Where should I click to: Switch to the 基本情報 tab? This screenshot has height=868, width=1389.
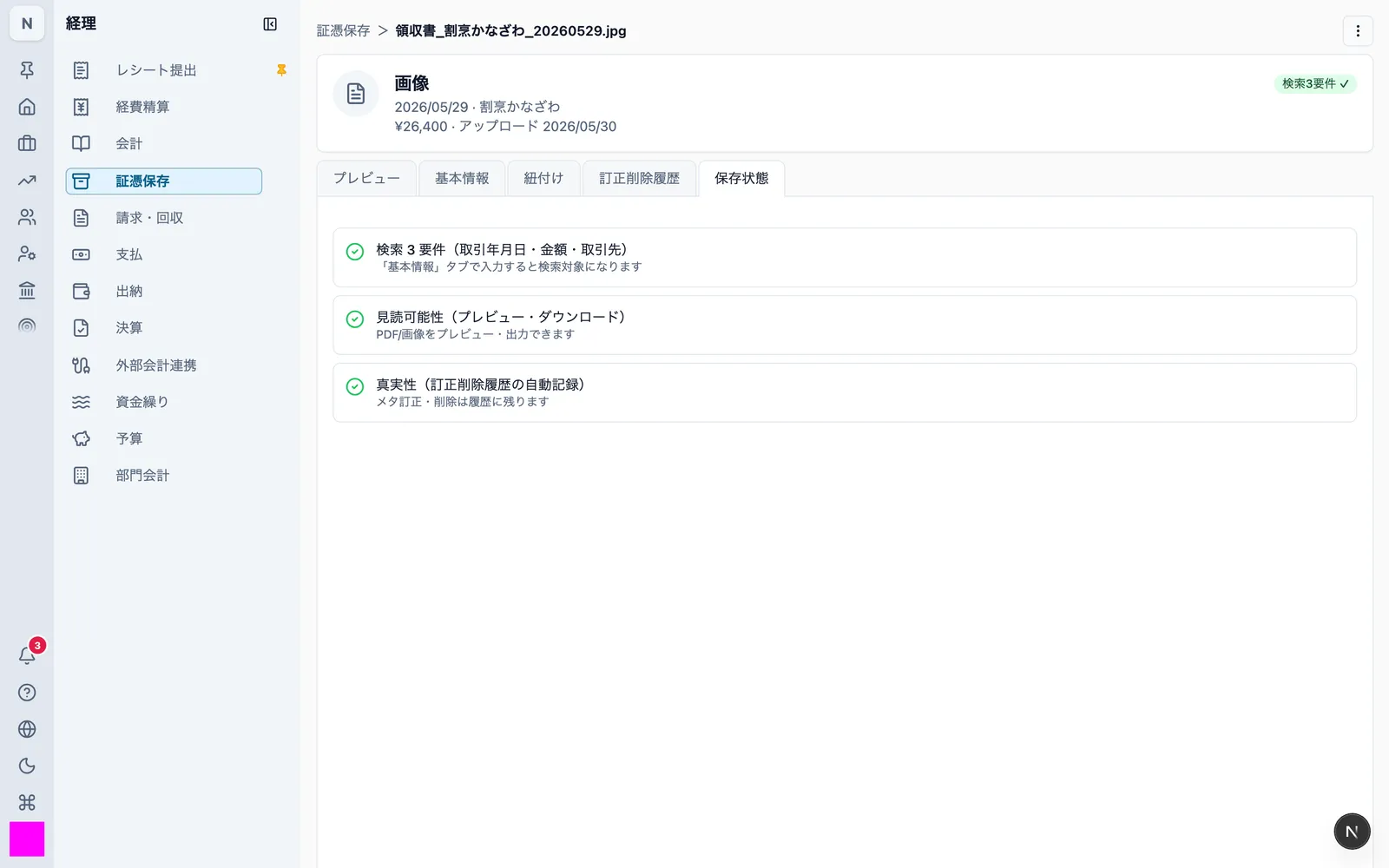(462, 178)
